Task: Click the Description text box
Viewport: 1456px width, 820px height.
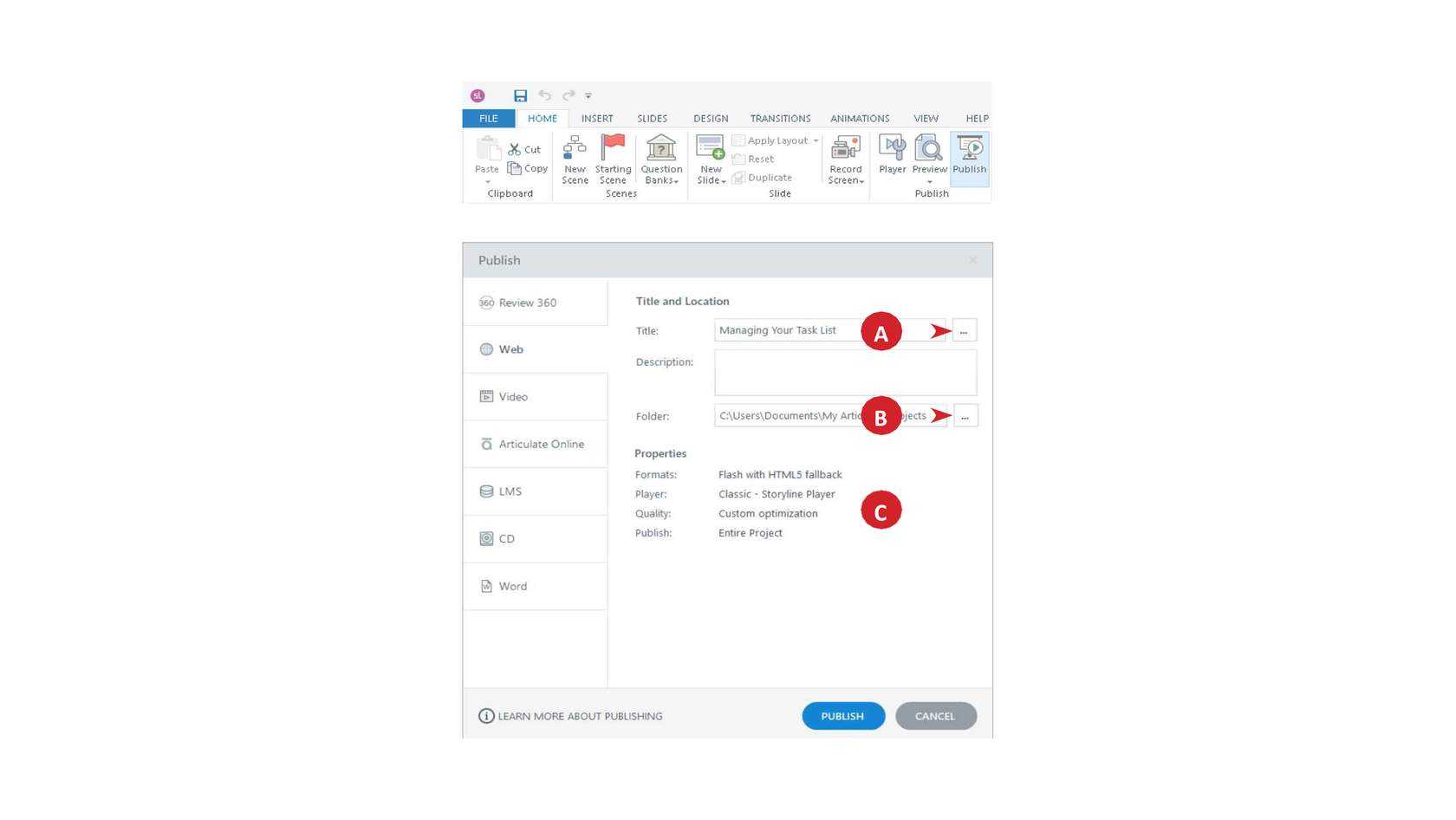Action: [x=846, y=373]
